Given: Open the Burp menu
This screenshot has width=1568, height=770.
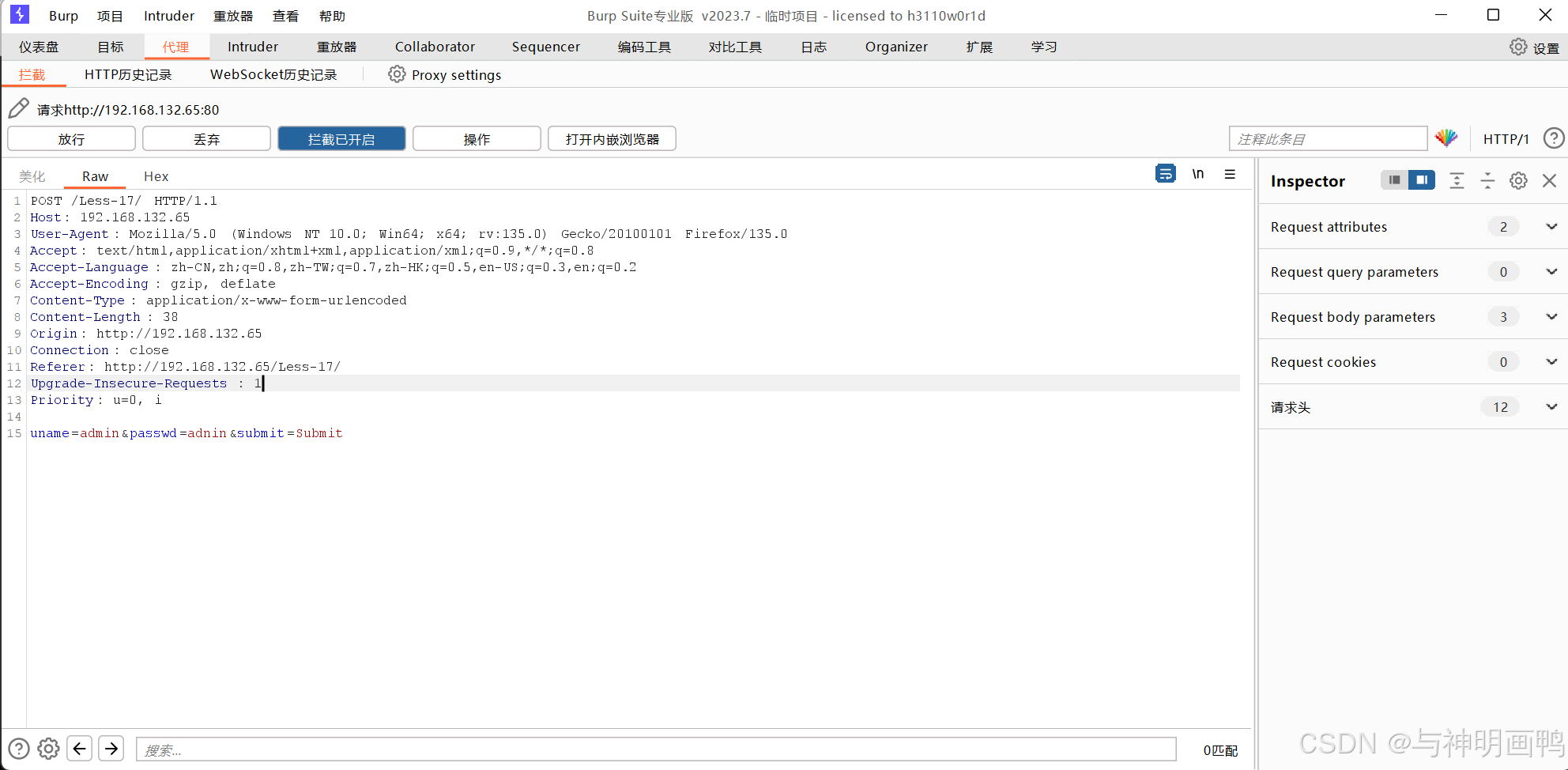Looking at the screenshot, I should [x=63, y=16].
